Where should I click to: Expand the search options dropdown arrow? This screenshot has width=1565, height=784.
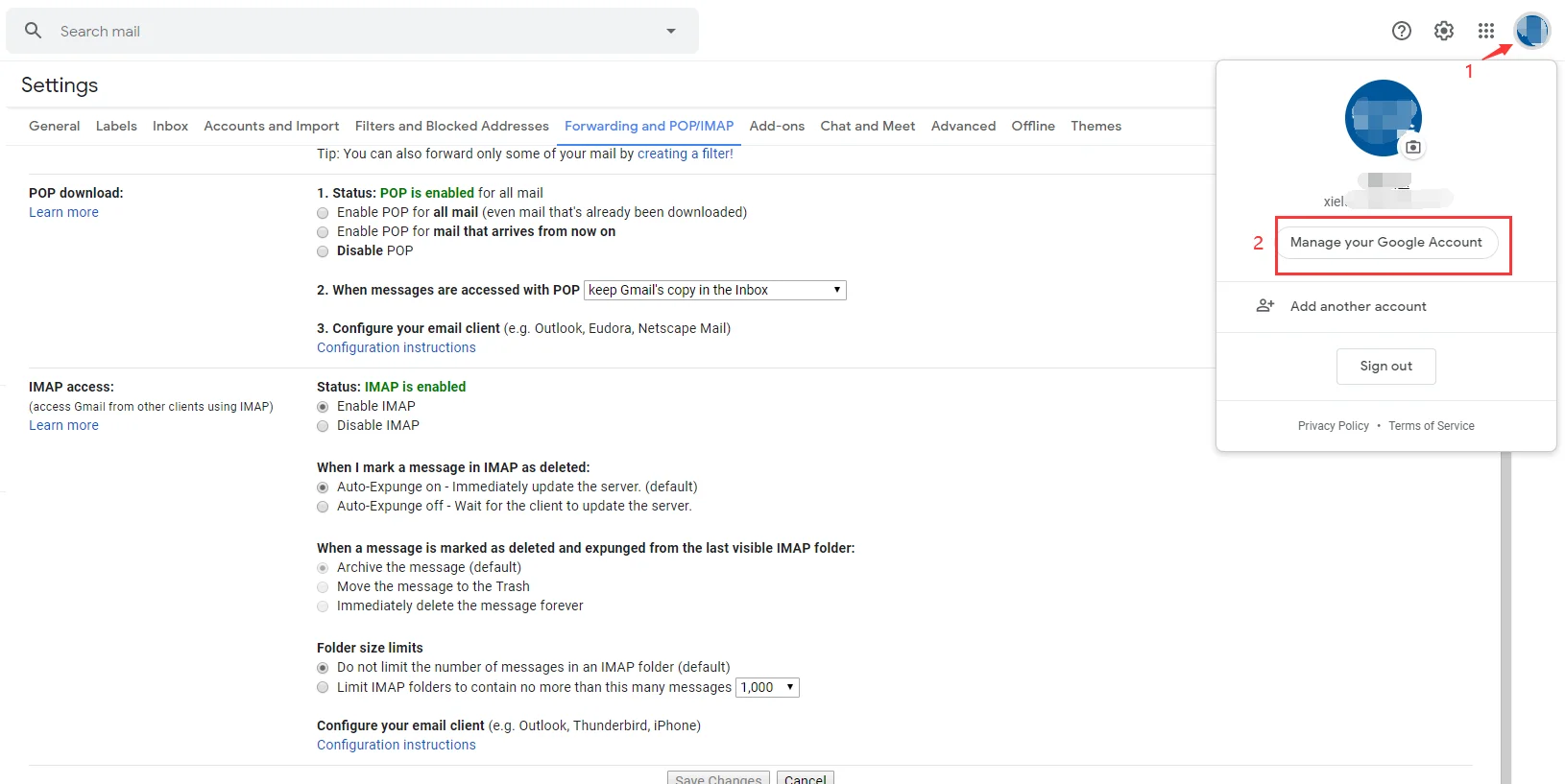(x=671, y=31)
